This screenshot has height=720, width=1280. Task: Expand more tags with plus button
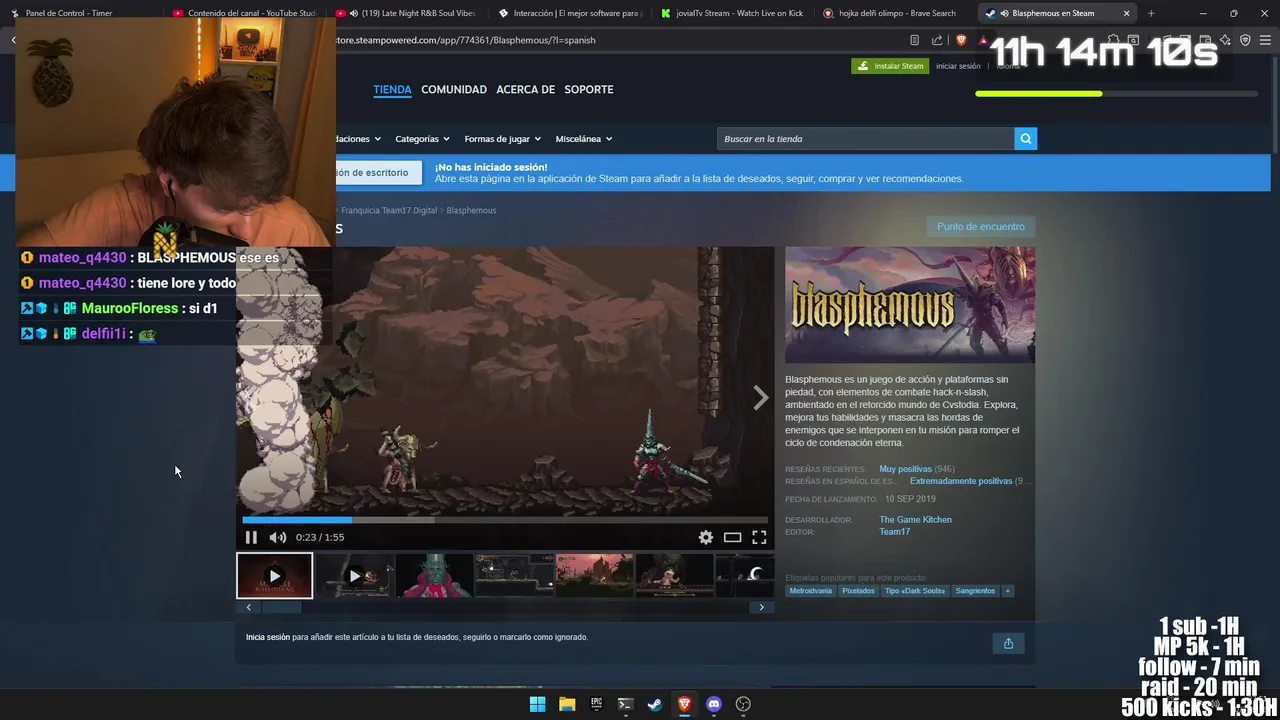coord(1007,591)
